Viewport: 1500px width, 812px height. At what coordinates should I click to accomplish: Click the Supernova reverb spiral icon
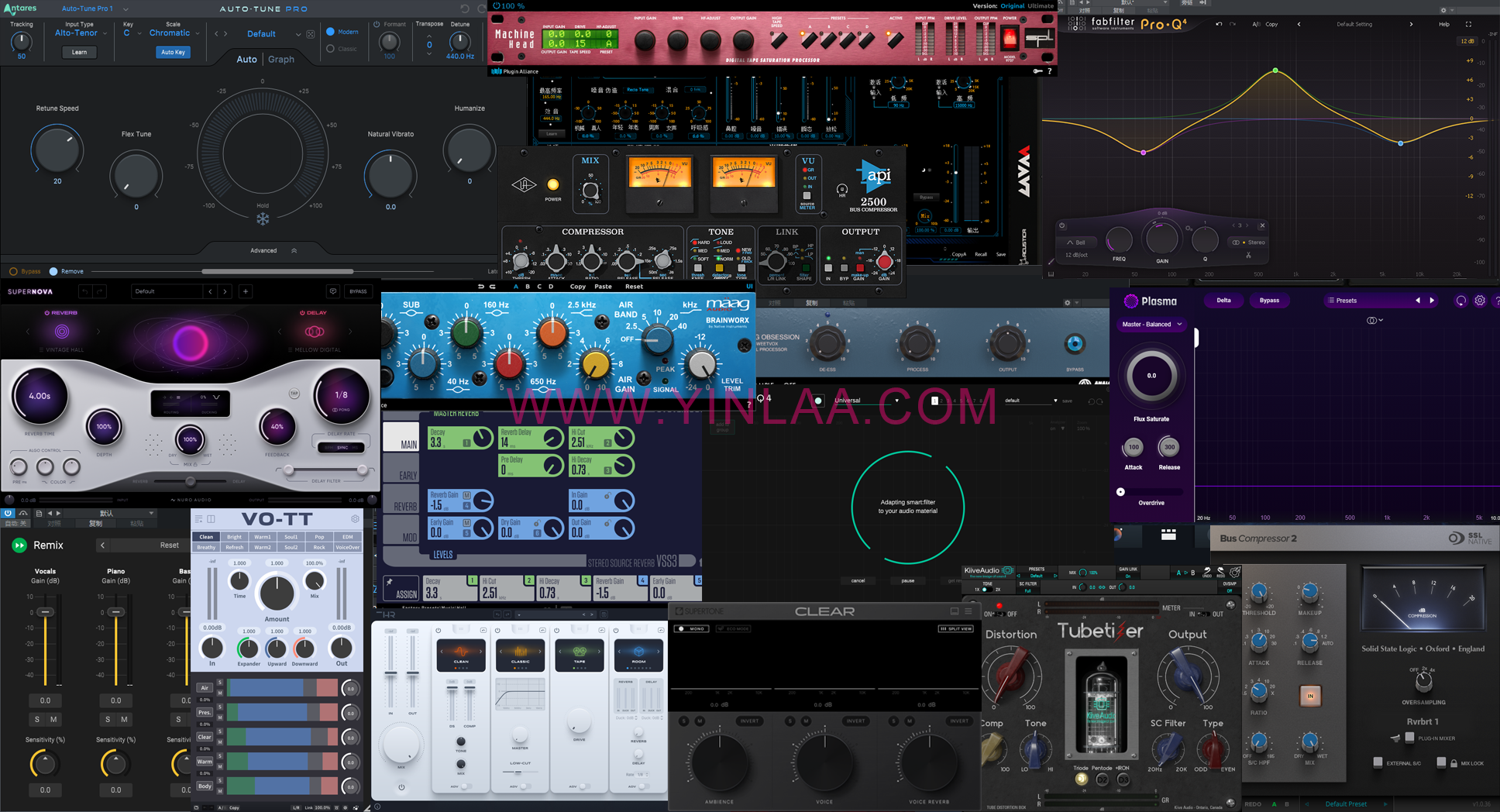coord(62,332)
